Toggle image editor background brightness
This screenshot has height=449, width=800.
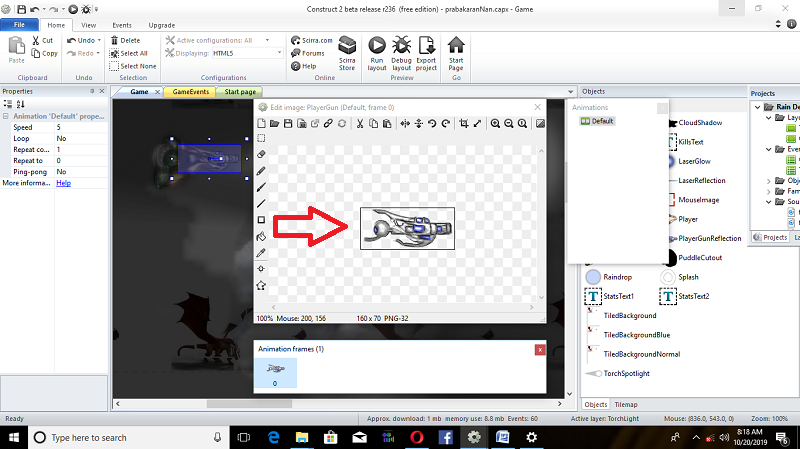tap(540, 123)
